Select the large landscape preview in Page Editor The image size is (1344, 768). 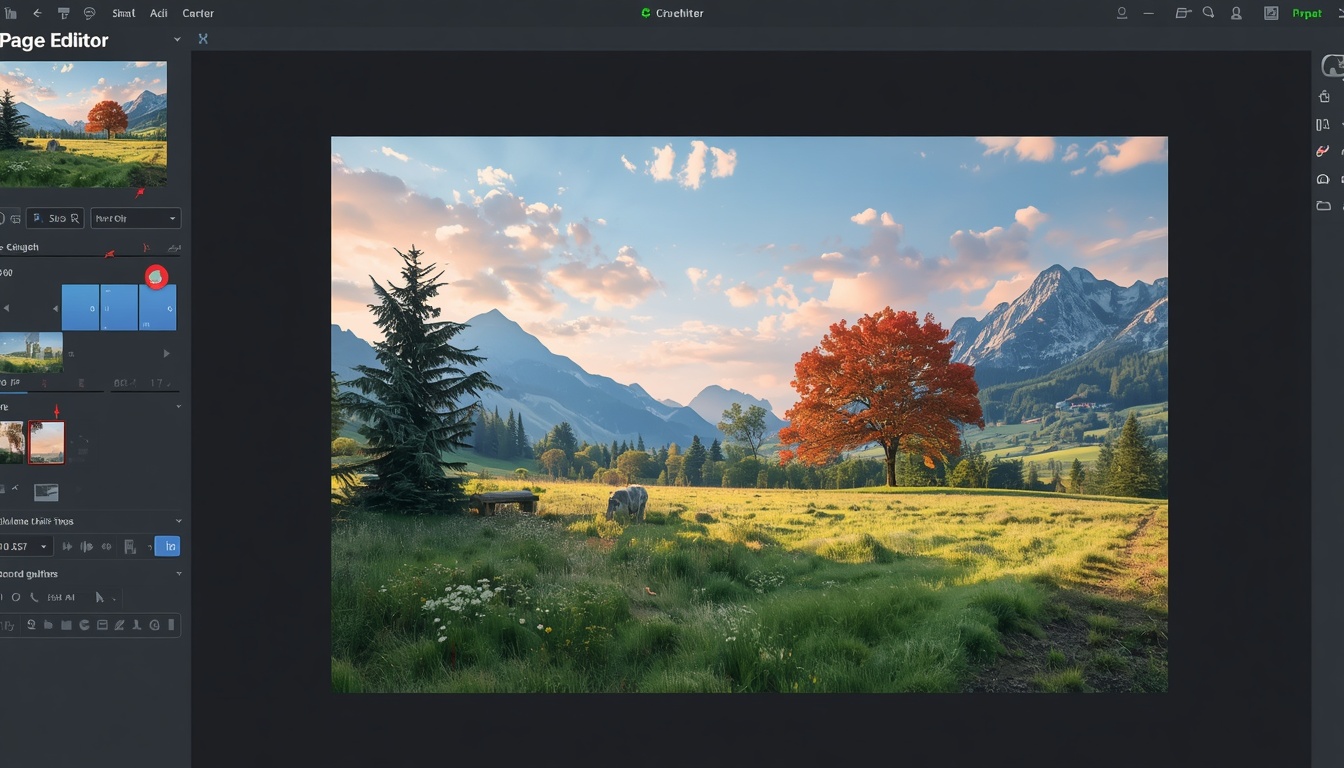coord(83,124)
